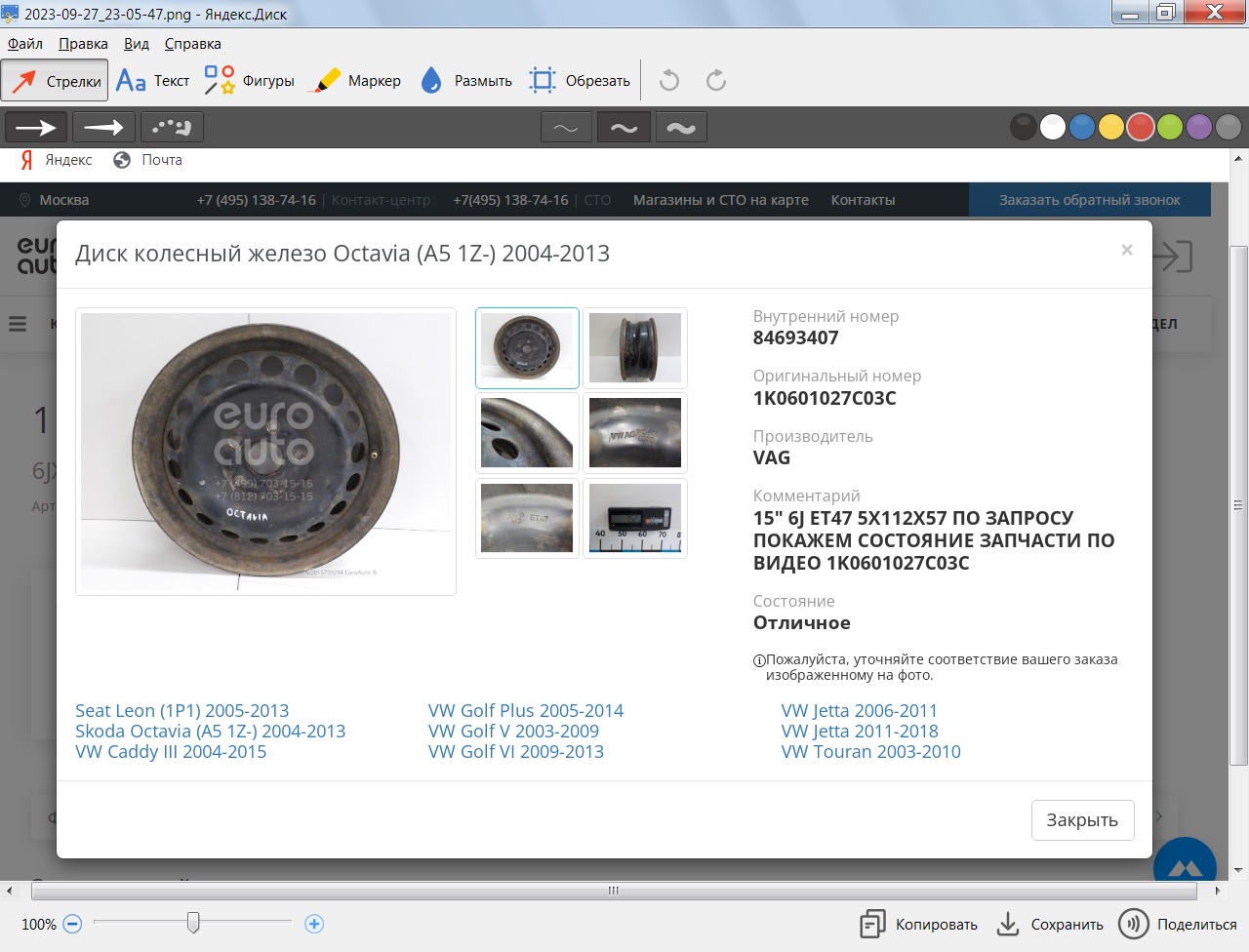Open the Вид menu
Viewport: 1249px width, 952px height.
(x=137, y=44)
